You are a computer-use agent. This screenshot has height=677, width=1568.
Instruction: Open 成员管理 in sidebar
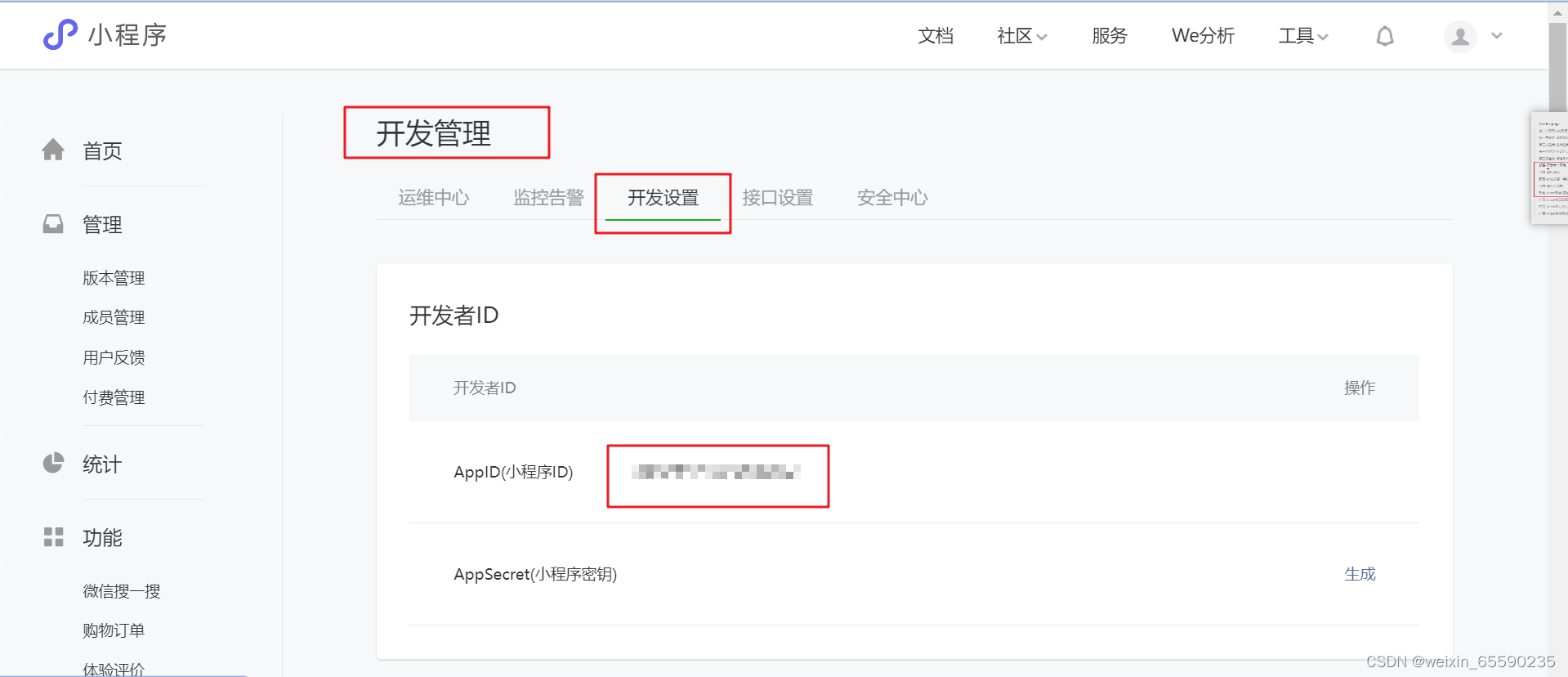114,317
